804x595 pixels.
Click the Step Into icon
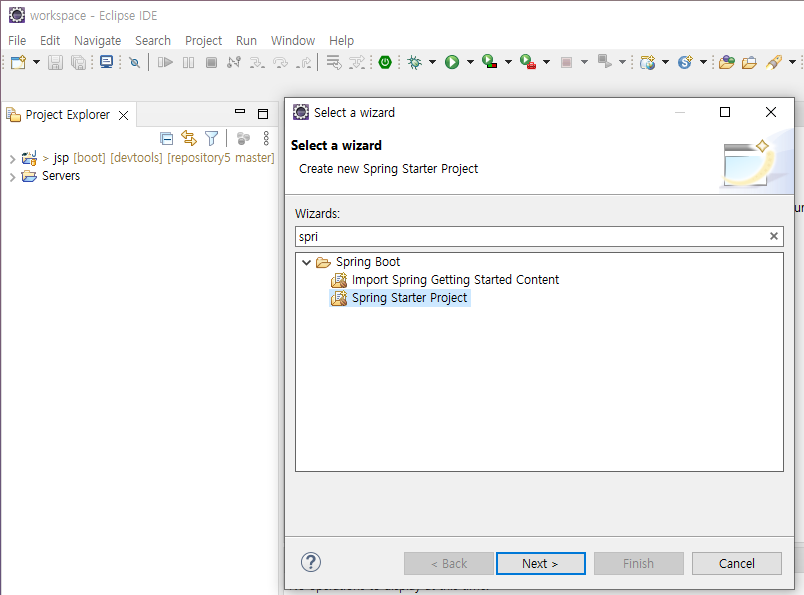pos(257,63)
